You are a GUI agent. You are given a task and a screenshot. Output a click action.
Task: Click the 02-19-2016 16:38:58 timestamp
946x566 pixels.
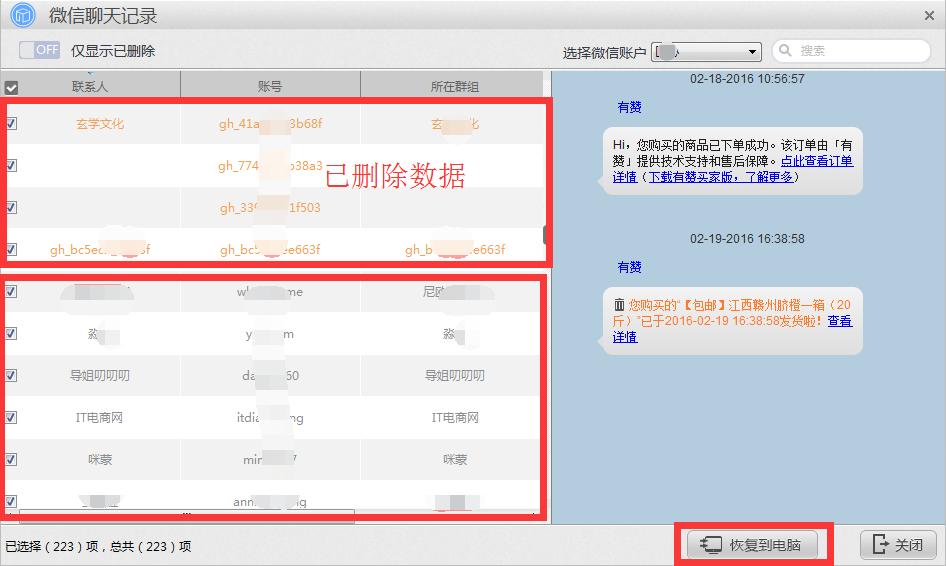click(x=747, y=238)
